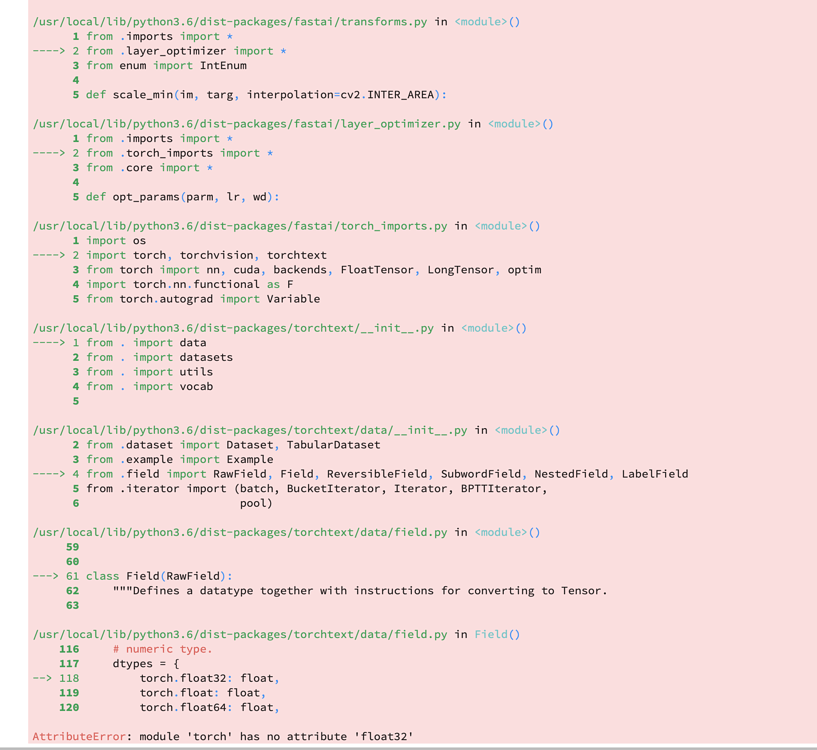Click line 'from torch.autograd import Variable'

point(203,299)
